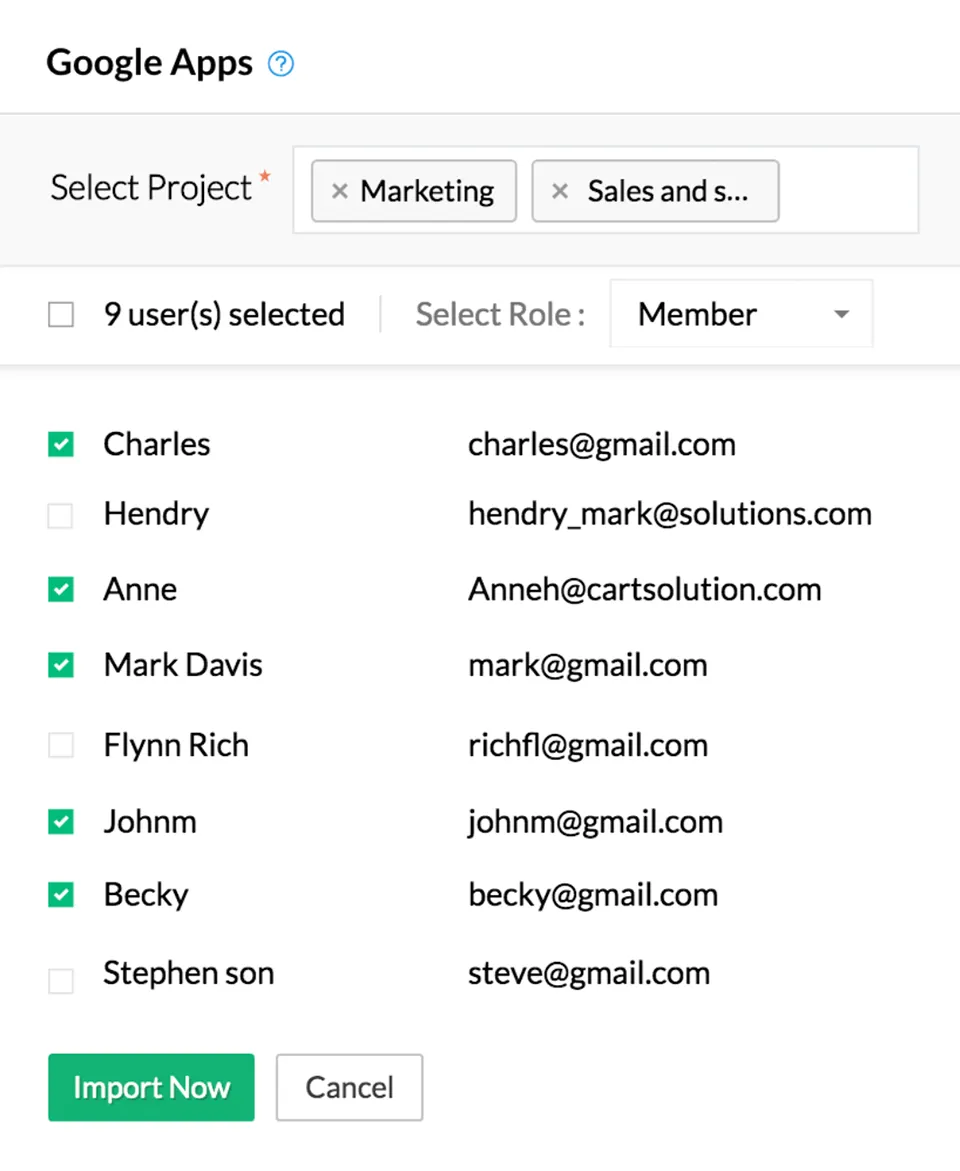
Task: Open the Google Apps help icon
Action: pos(281,63)
